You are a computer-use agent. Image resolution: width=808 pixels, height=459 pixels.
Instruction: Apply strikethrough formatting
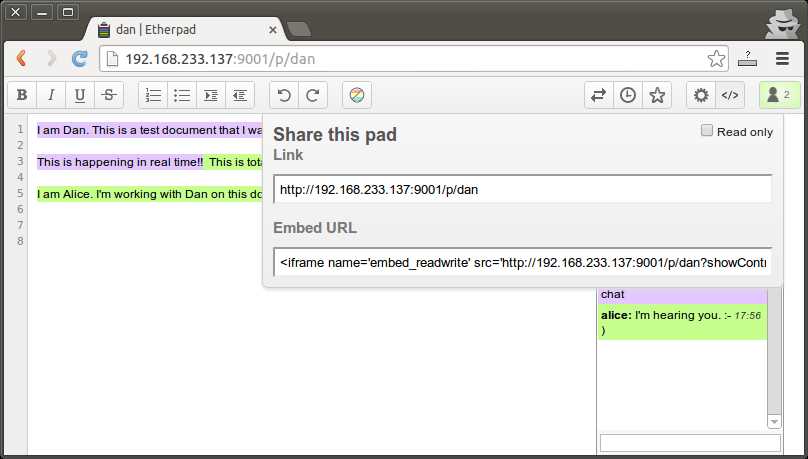109,95
